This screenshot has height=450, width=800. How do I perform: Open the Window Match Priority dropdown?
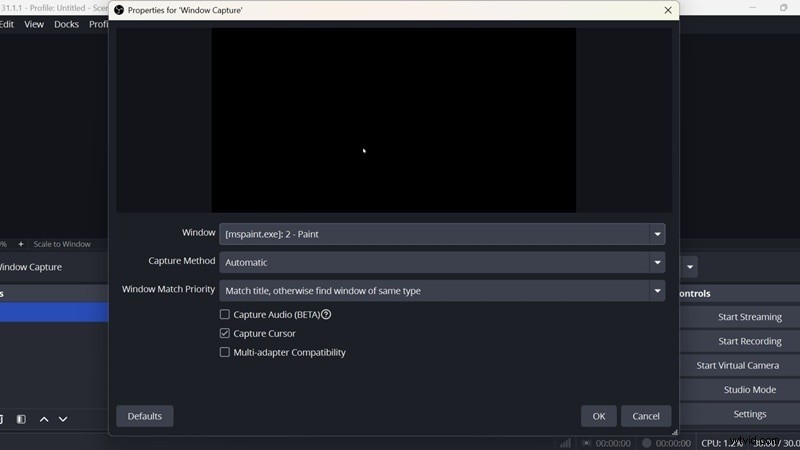441,291
